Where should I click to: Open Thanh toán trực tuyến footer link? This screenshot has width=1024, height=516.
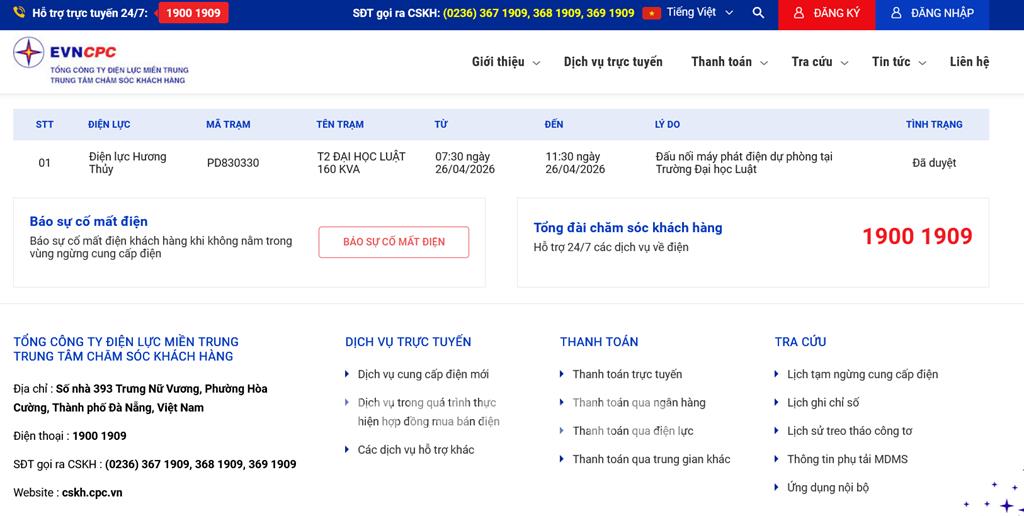point(627,375)
